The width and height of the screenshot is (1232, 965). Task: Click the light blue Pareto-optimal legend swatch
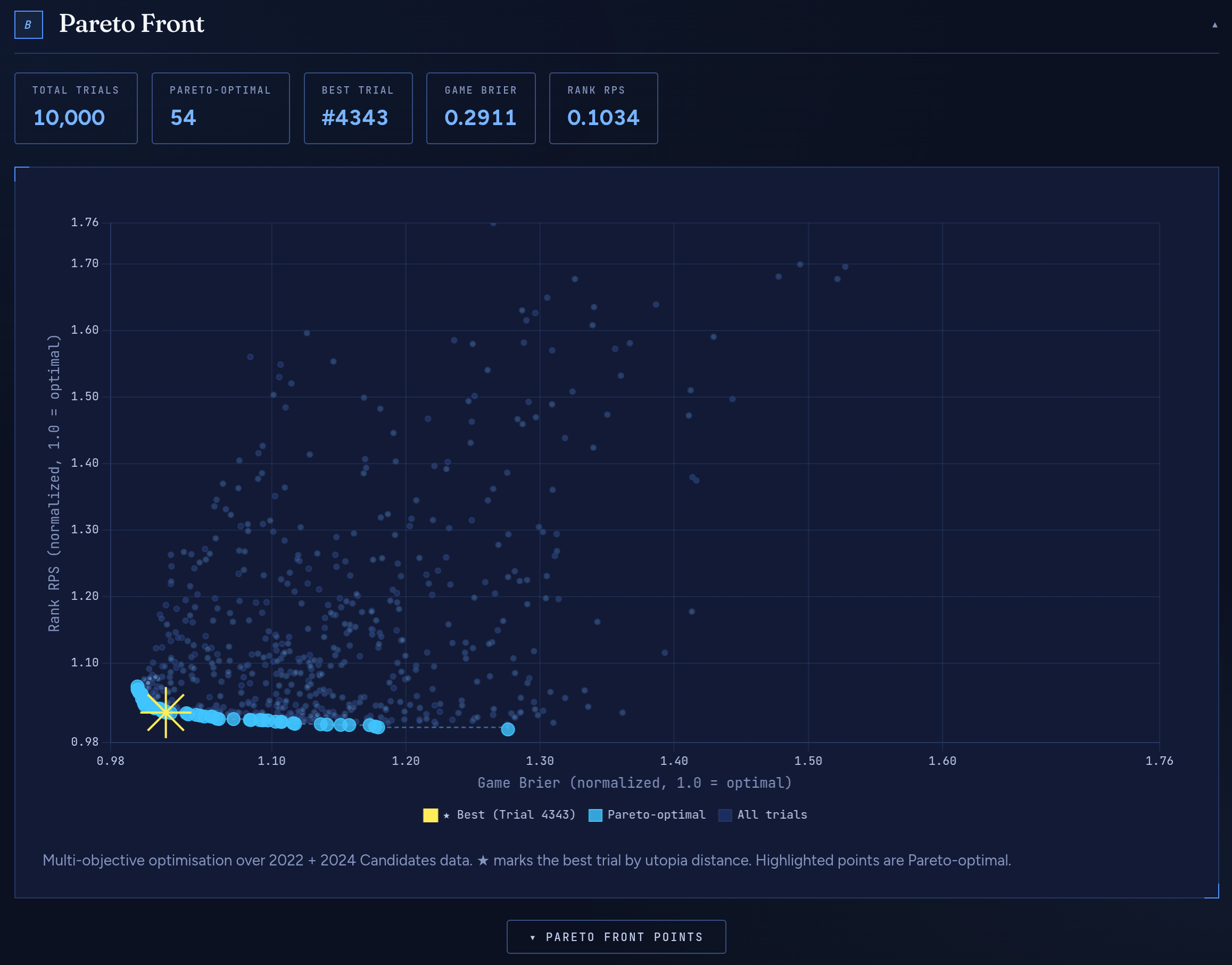595,815
